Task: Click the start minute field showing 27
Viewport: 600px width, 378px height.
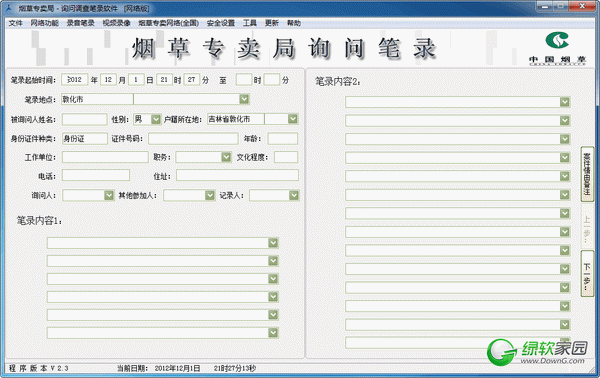Action: [x=192, y=80]
